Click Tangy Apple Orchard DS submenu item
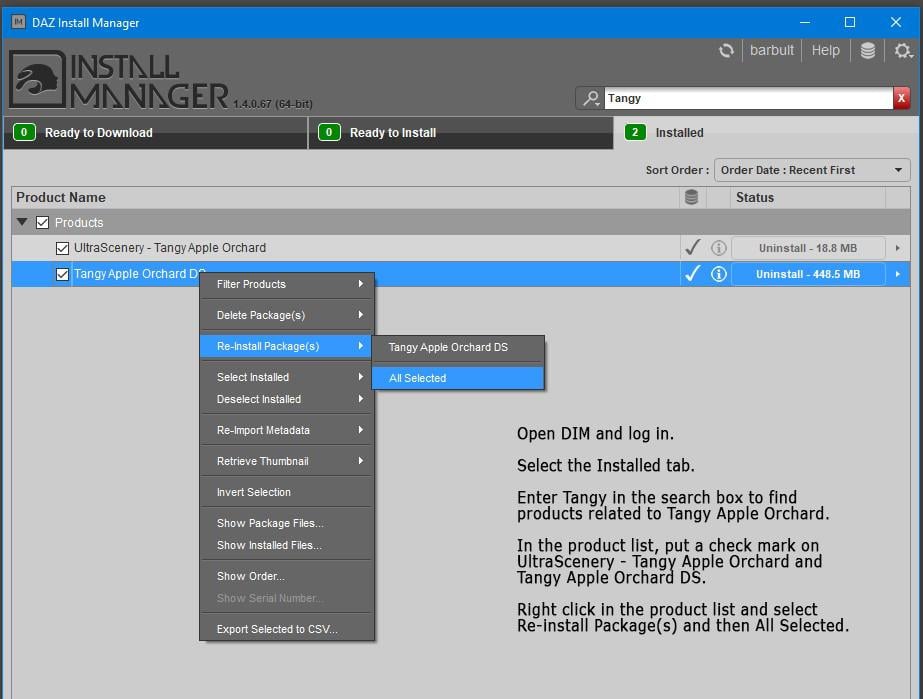The image size is (923, 699). tap(457, 347)
